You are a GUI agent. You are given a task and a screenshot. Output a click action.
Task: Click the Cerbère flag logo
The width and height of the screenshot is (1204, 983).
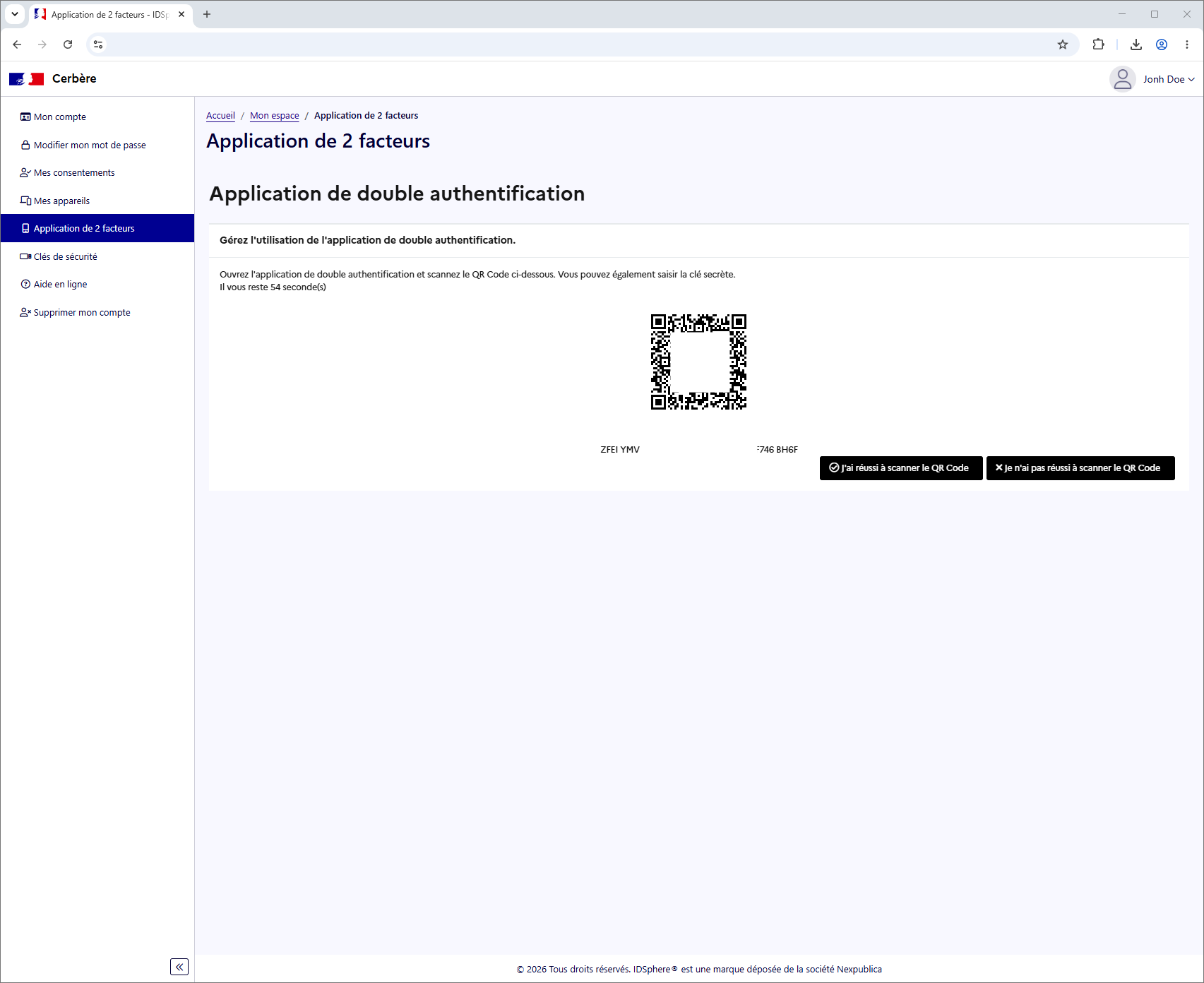[x=27, y=78]
